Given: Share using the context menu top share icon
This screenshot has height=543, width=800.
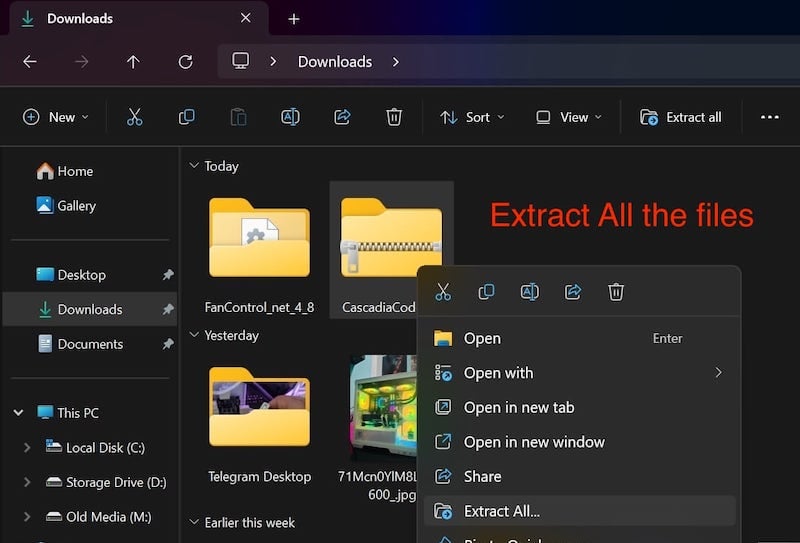Looking at the screenshot, I should (573, 292).
